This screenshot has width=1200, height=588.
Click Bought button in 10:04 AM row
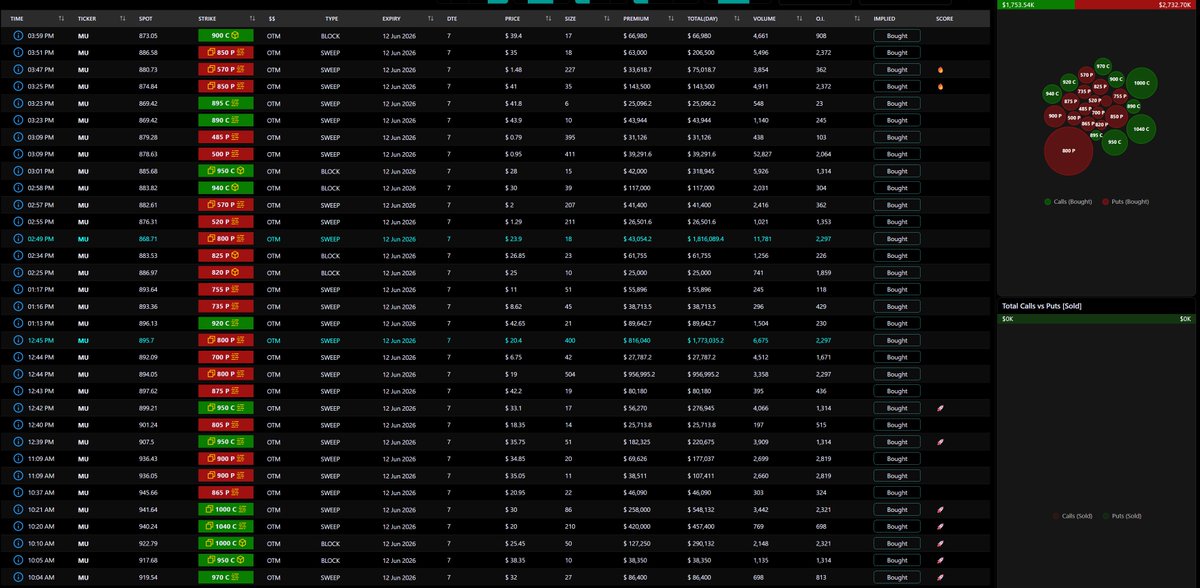[897, 577]
